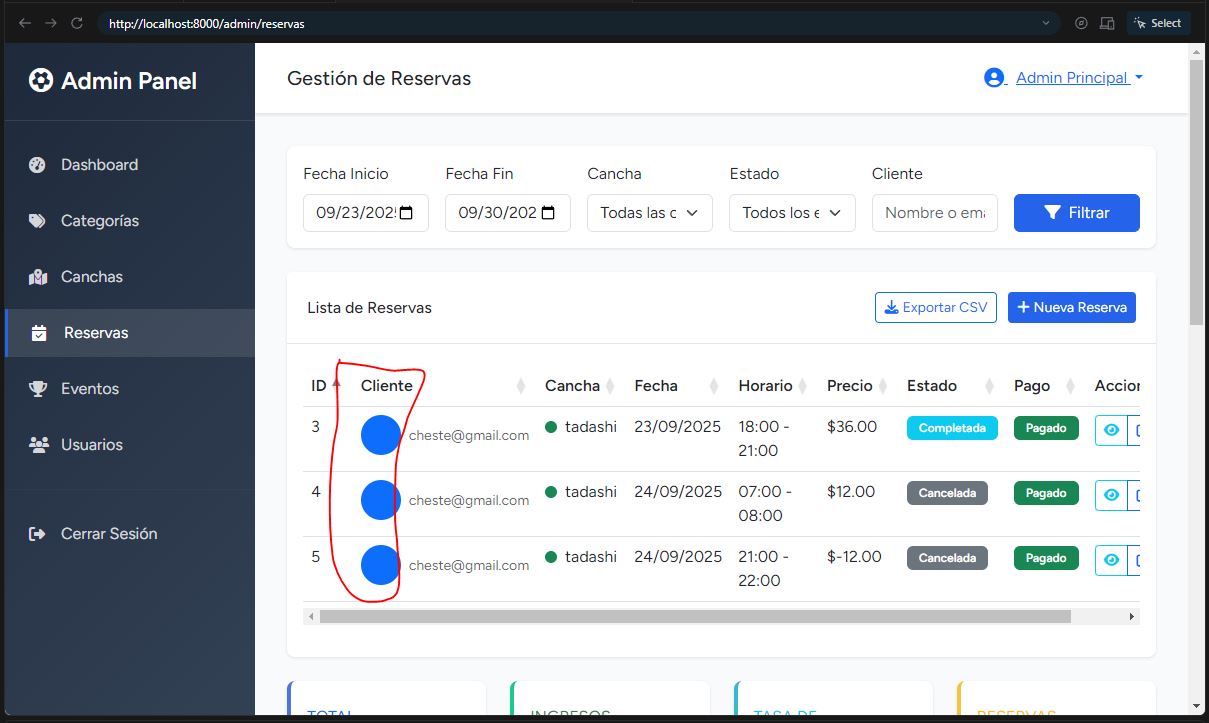Image resolution: width=1209 pixels, height=723 pixels.
Task: Click client avatar circle in reservation 4
Action: 381,500
